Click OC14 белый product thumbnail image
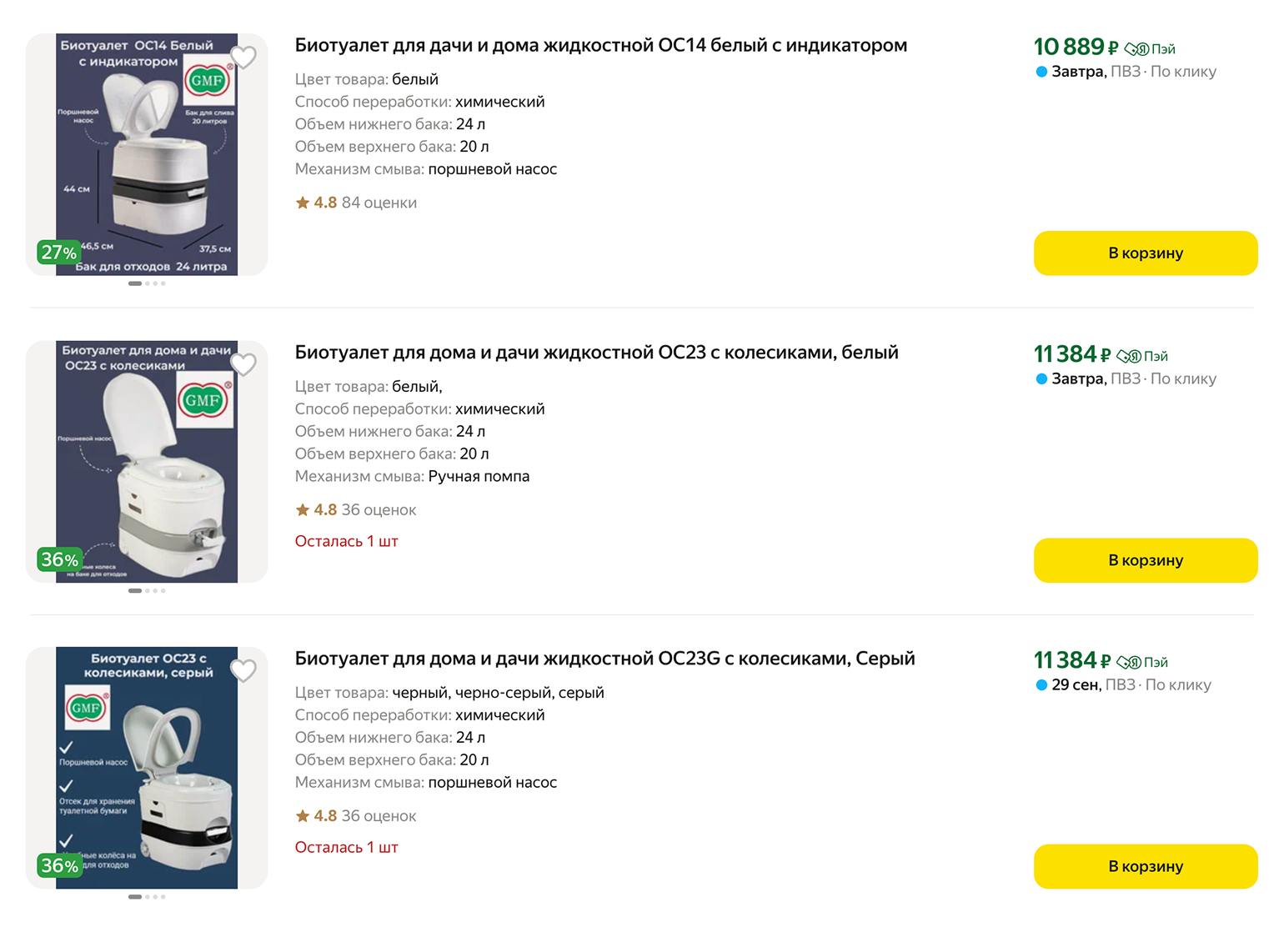The image size is (1284, 952). coord(147,154)
